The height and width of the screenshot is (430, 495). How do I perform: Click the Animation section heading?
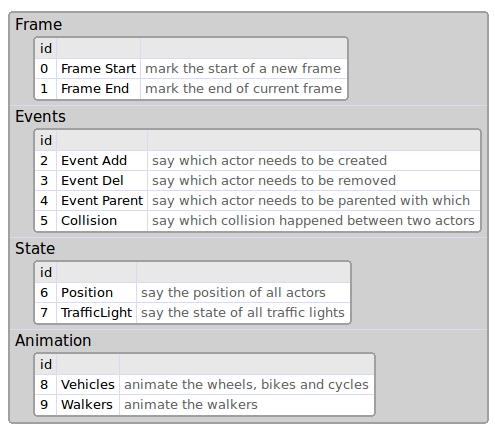tap(53, 340)
